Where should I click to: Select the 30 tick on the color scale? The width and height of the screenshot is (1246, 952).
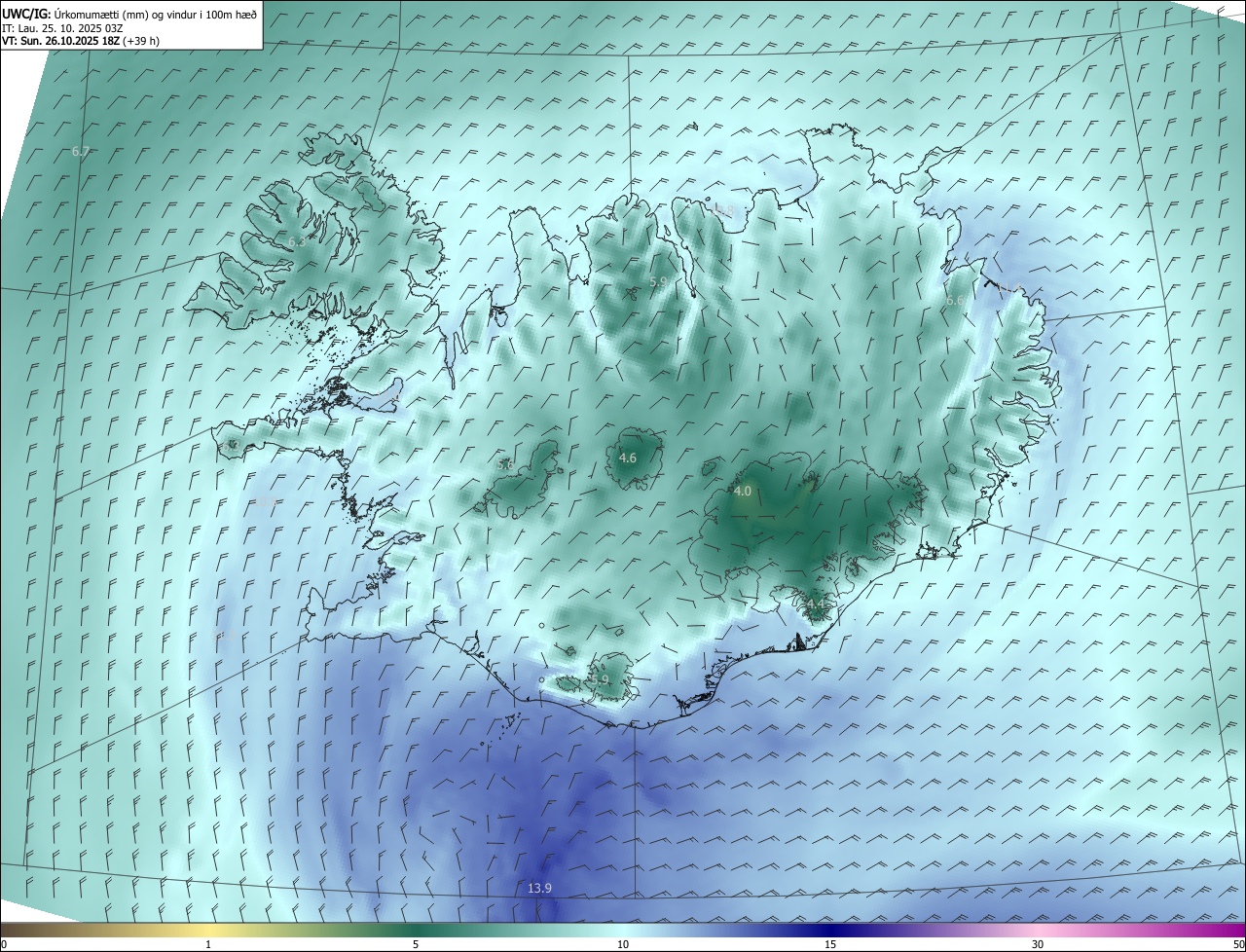coord(1038,944)
